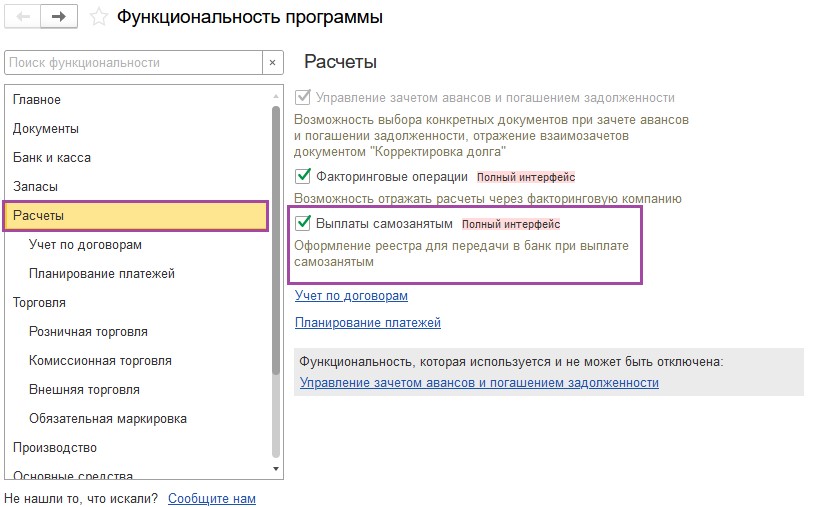Viewport: 833px width, 507px height.
Task: Click the section list scrollbar thumb
Action: coord(276,240)
